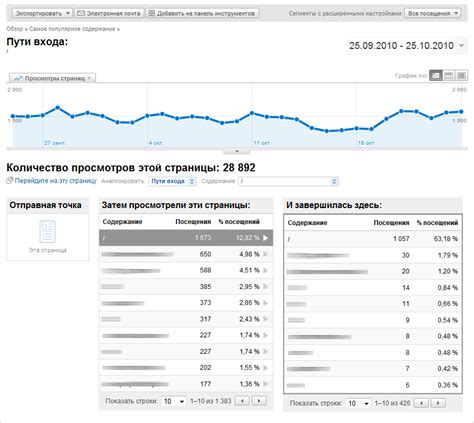Click arrow on the 588 visits row
The width and height of the screenshot is (474, 423).
click(x=266, y=270)
